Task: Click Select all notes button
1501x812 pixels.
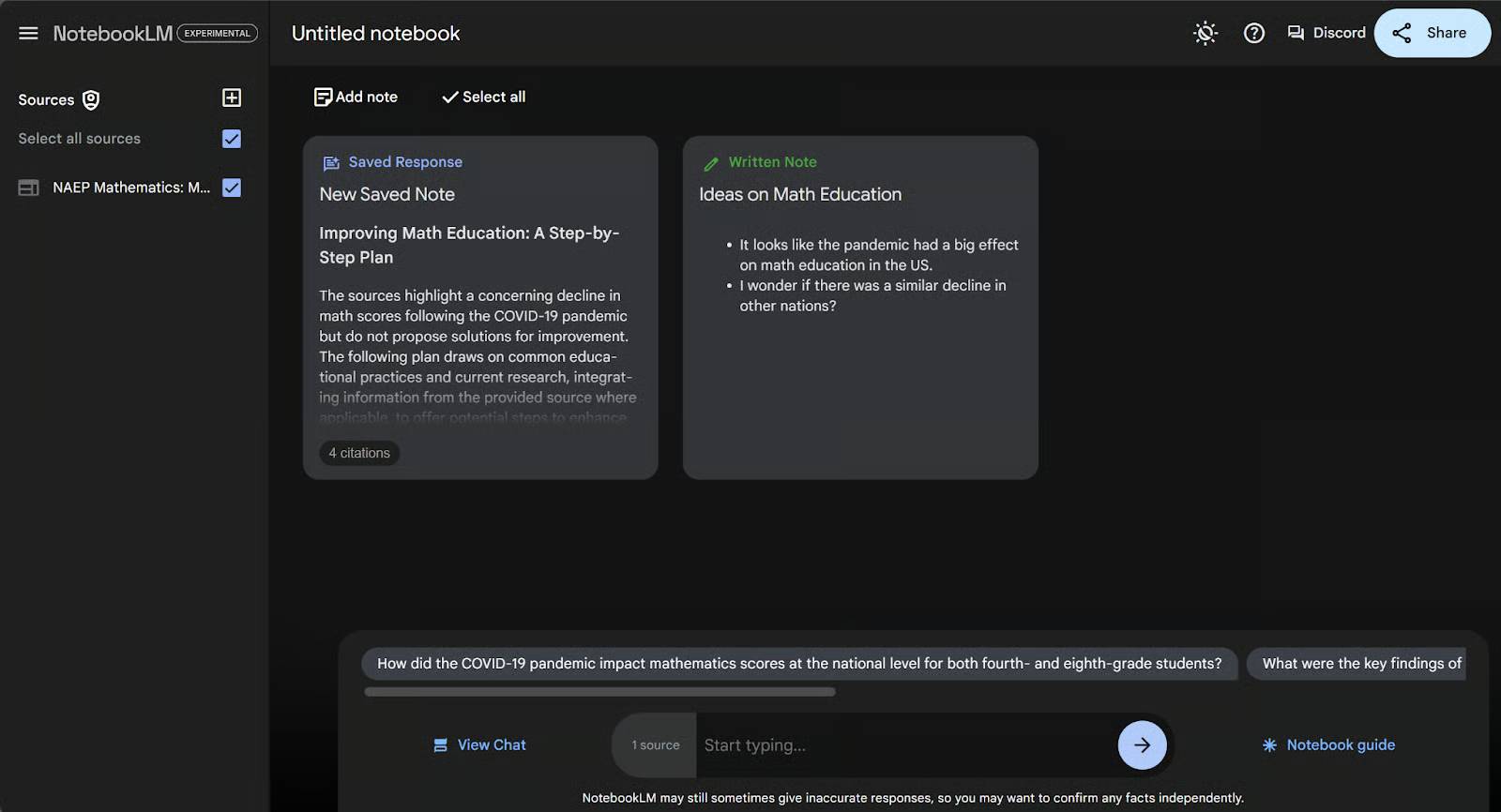Action: [x=484, y=97]
